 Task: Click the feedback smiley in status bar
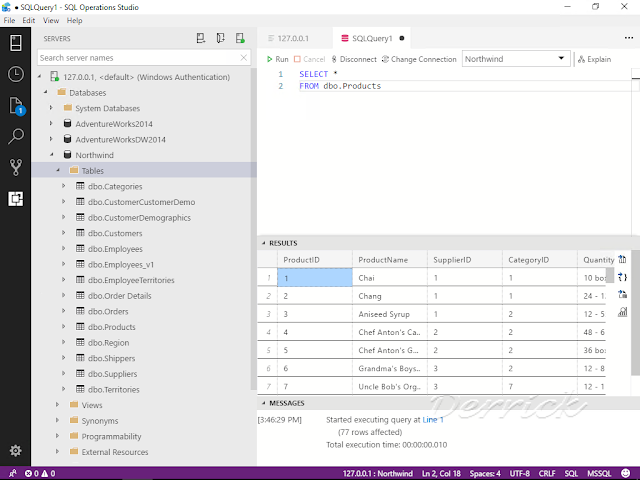tap(625, 473)
